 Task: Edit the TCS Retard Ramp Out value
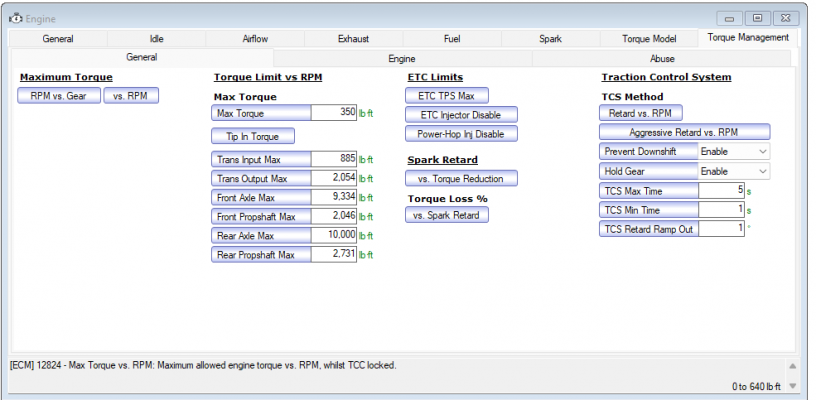coord(721,229)
